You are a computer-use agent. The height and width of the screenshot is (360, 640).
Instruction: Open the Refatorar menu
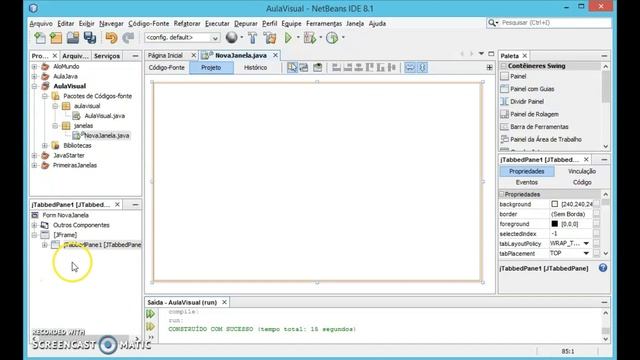[187, 24]
